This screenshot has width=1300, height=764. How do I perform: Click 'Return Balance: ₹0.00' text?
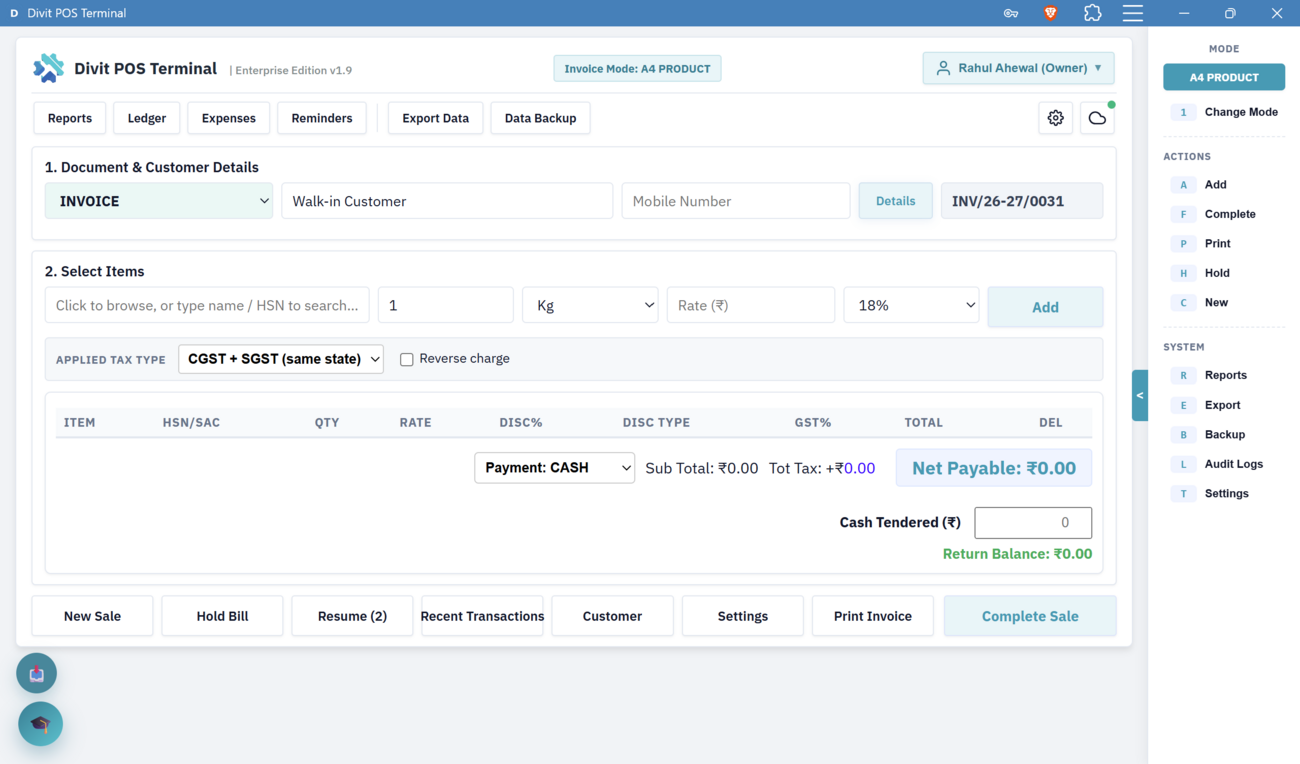click(x=1017, y=554)
